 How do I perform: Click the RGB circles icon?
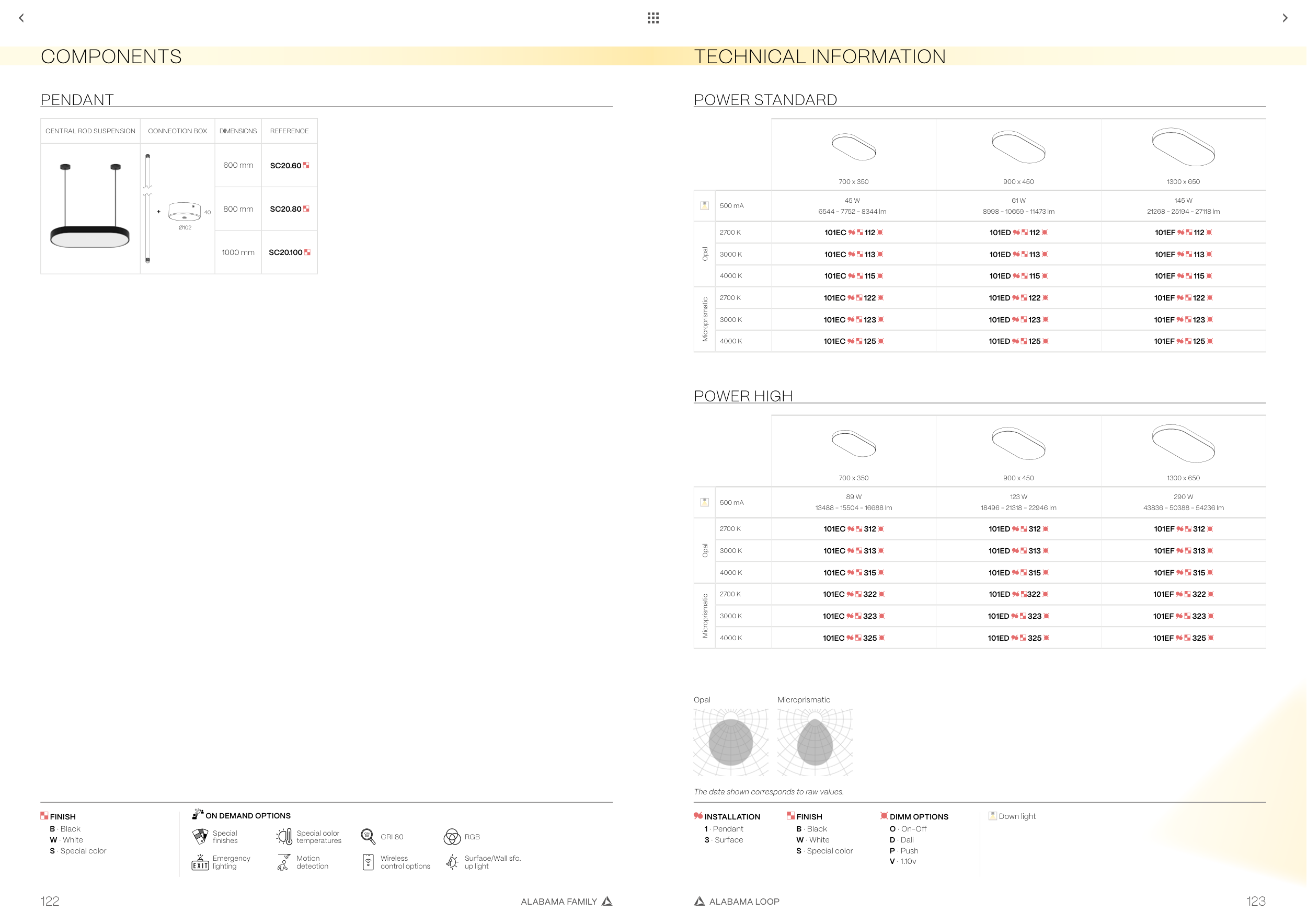(452, 836)
